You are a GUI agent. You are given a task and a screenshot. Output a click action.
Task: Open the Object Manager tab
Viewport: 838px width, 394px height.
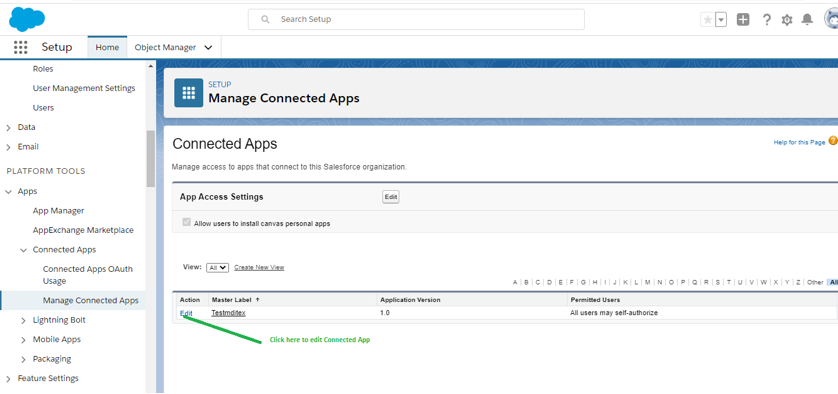point(165,47)
